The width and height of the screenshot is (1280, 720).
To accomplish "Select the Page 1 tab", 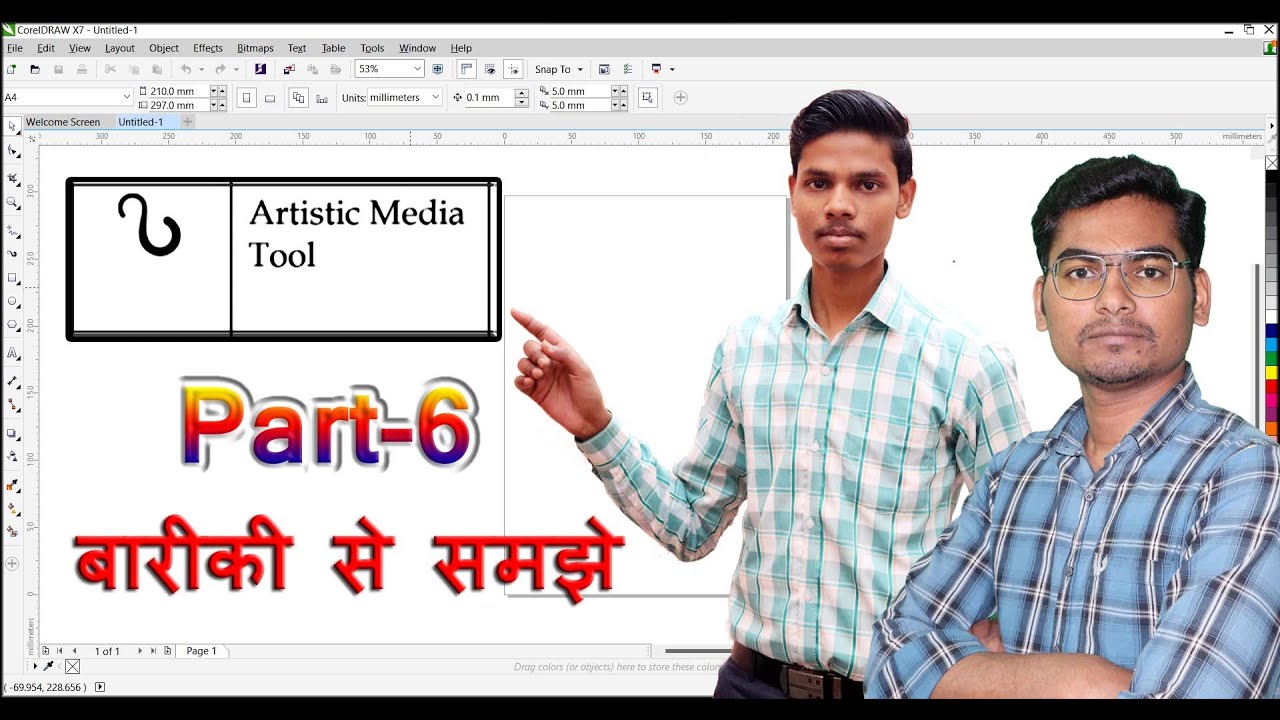I will point(201,651).
